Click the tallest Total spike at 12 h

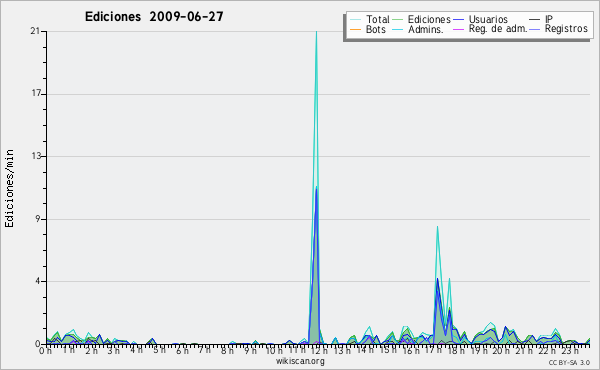tap(316, 33)
